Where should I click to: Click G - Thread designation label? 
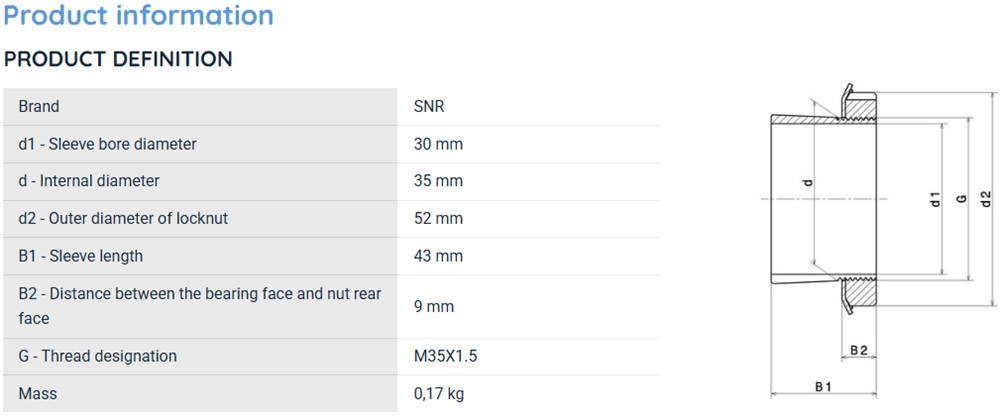tap(98, 356)
